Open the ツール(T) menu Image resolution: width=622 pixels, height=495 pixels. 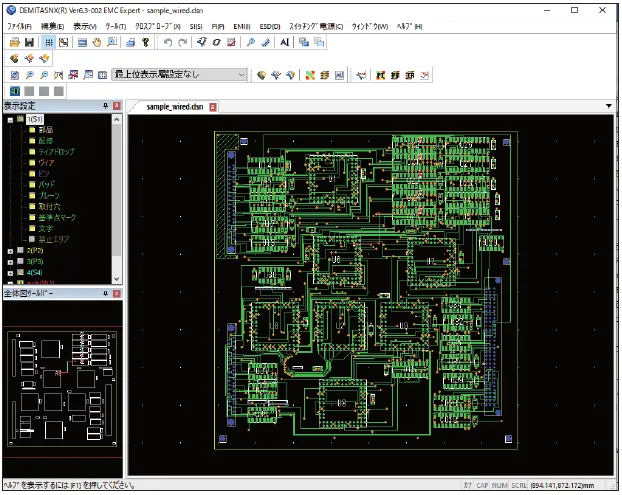click(115, 27)
